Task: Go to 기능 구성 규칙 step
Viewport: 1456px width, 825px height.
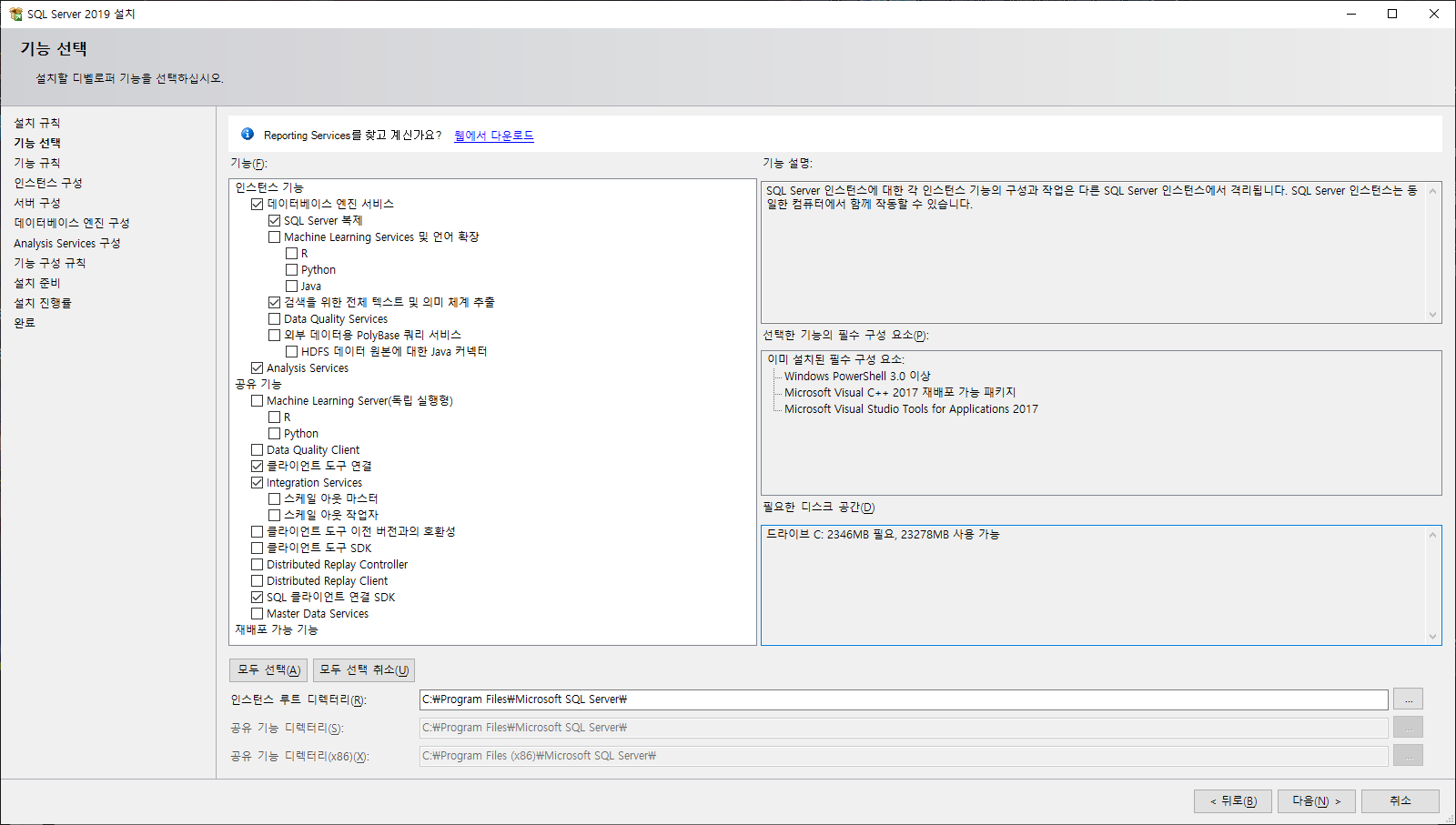Action: (50, 263)
